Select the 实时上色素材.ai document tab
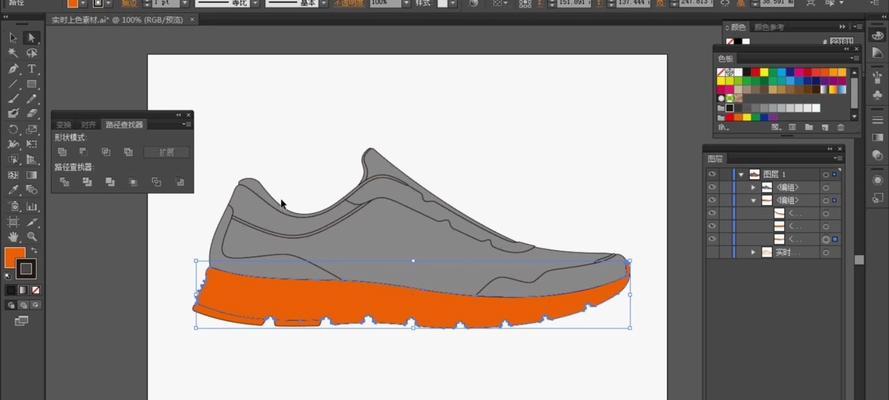 coord(118,19)
